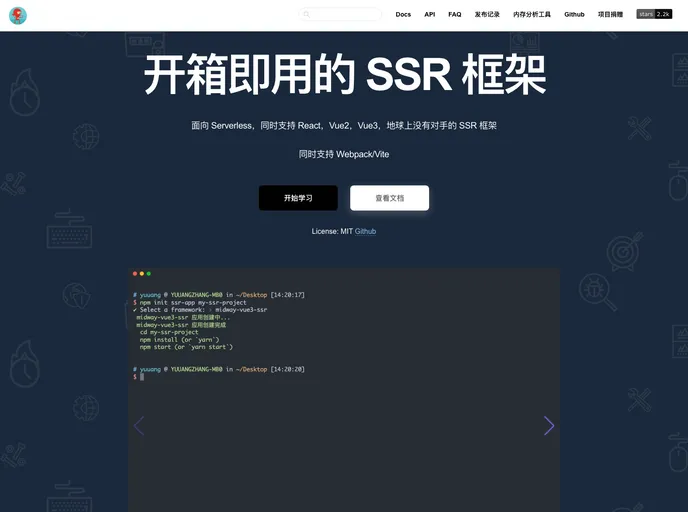Click the License: MIT text
The width and height of the screenshot is (688, 512).
(332, 231)
